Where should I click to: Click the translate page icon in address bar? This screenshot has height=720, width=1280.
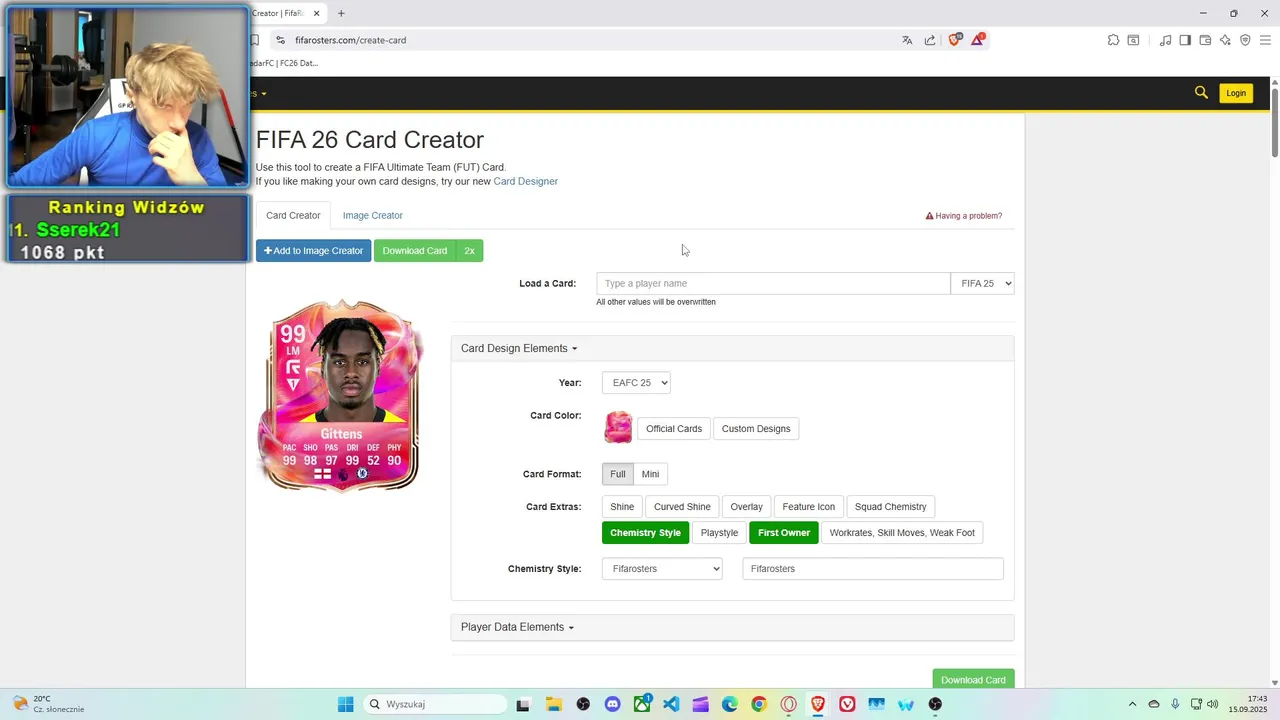[907, 40]
